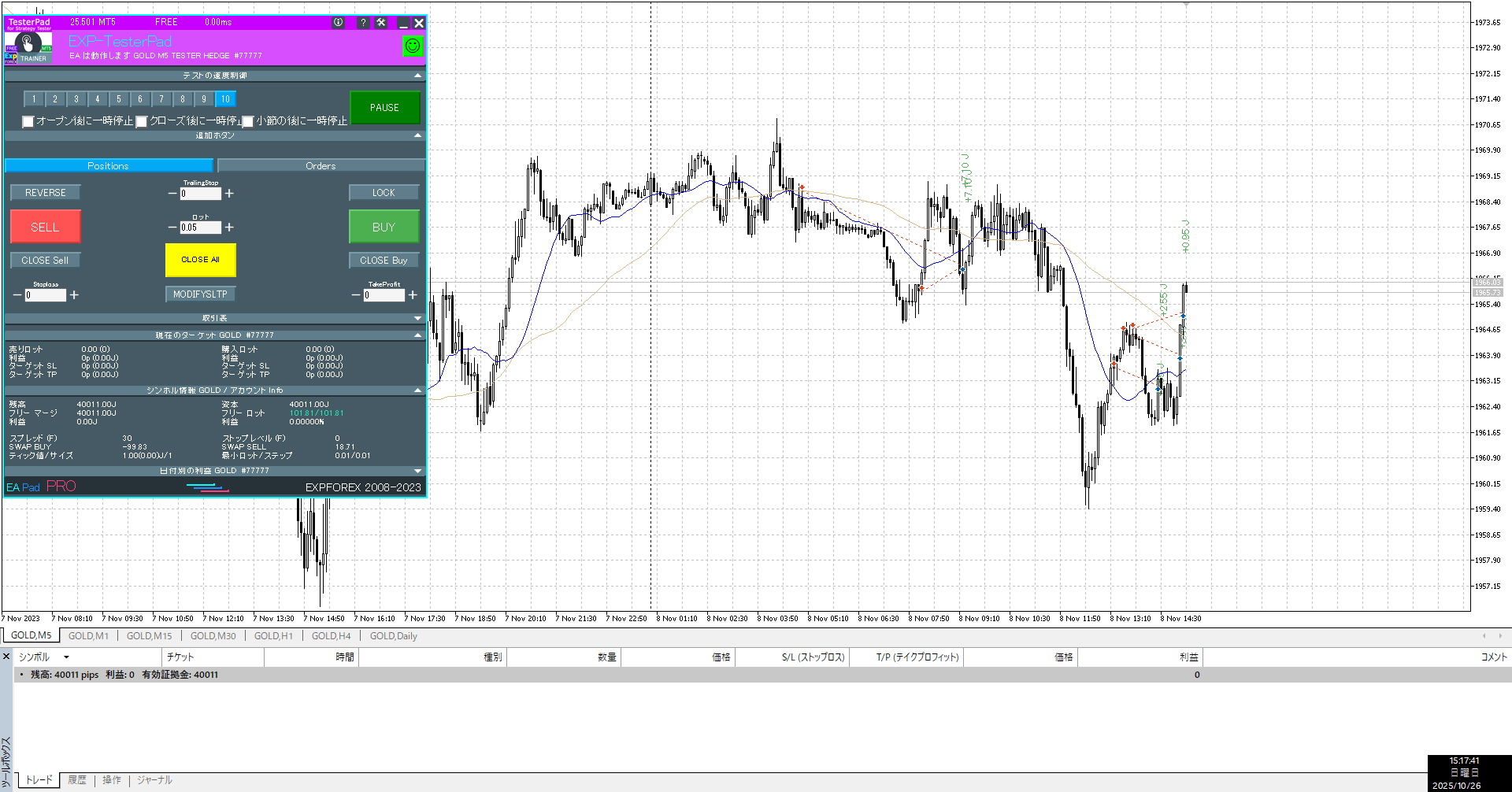Set test speed to level 5

click(x=119, y=99)
